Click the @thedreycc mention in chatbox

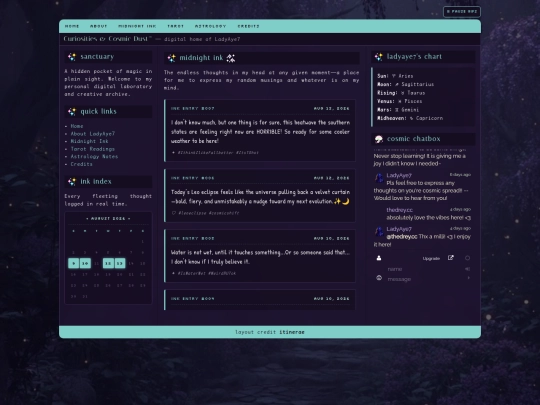[402, 237]
